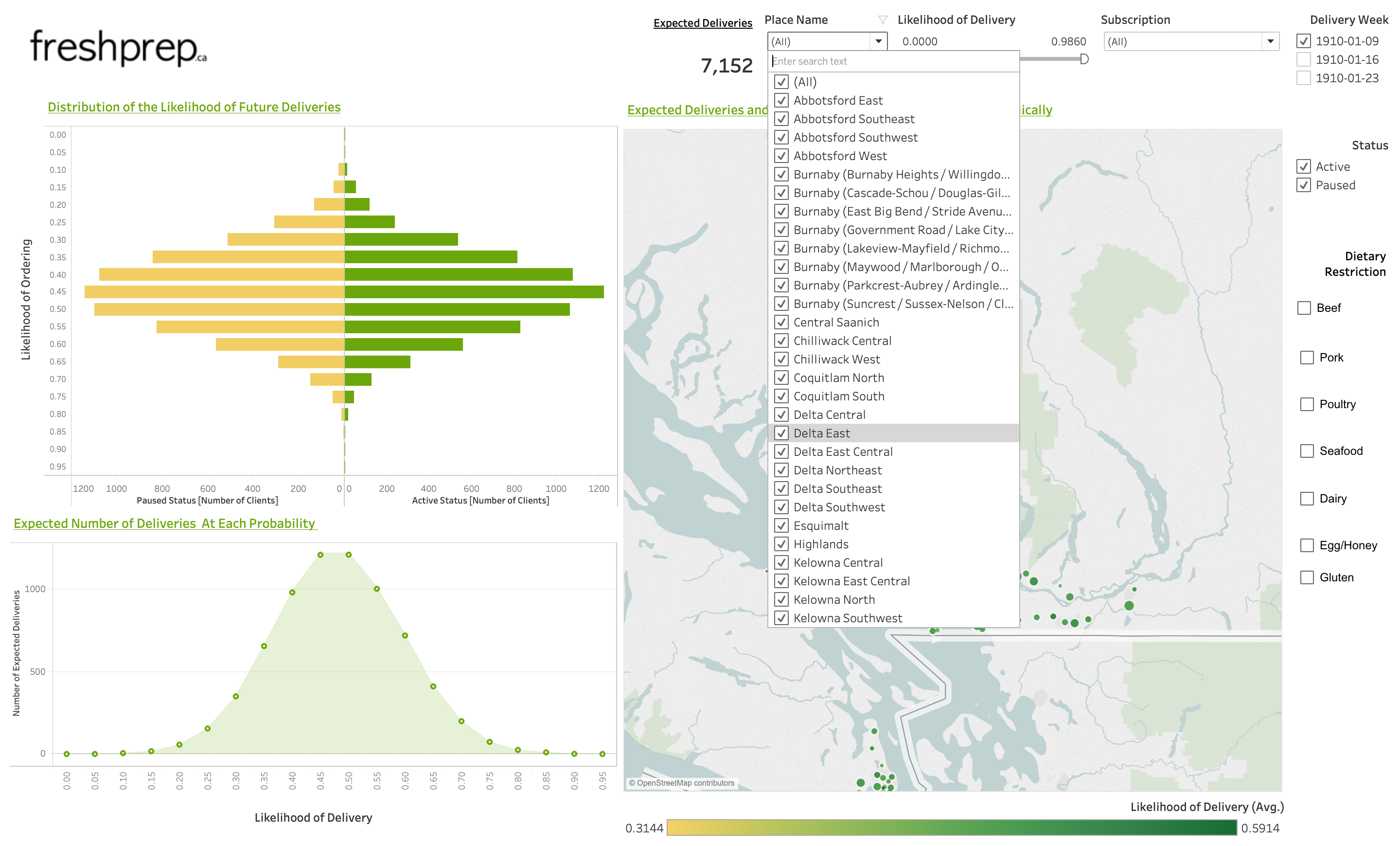This screenshot has width=1400, height=846.
Task: Click Distribution of the Likelihood of Future Deliveries title
Action: pos(195,107)
